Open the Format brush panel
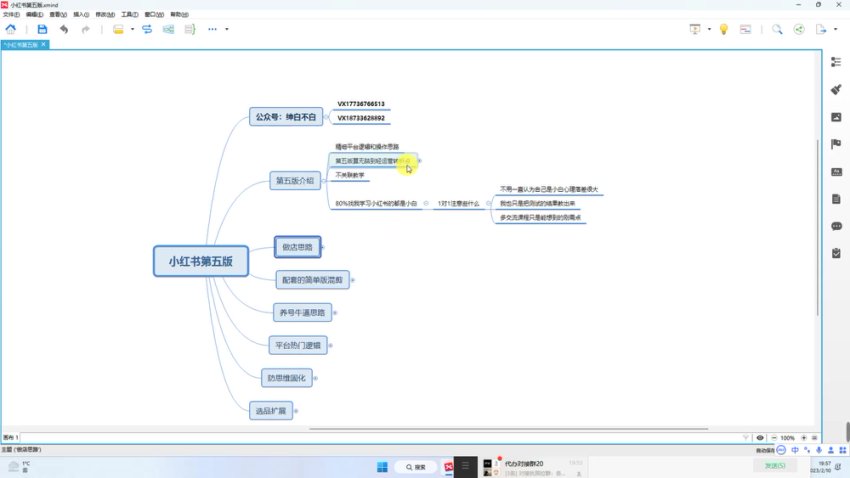 836,89
